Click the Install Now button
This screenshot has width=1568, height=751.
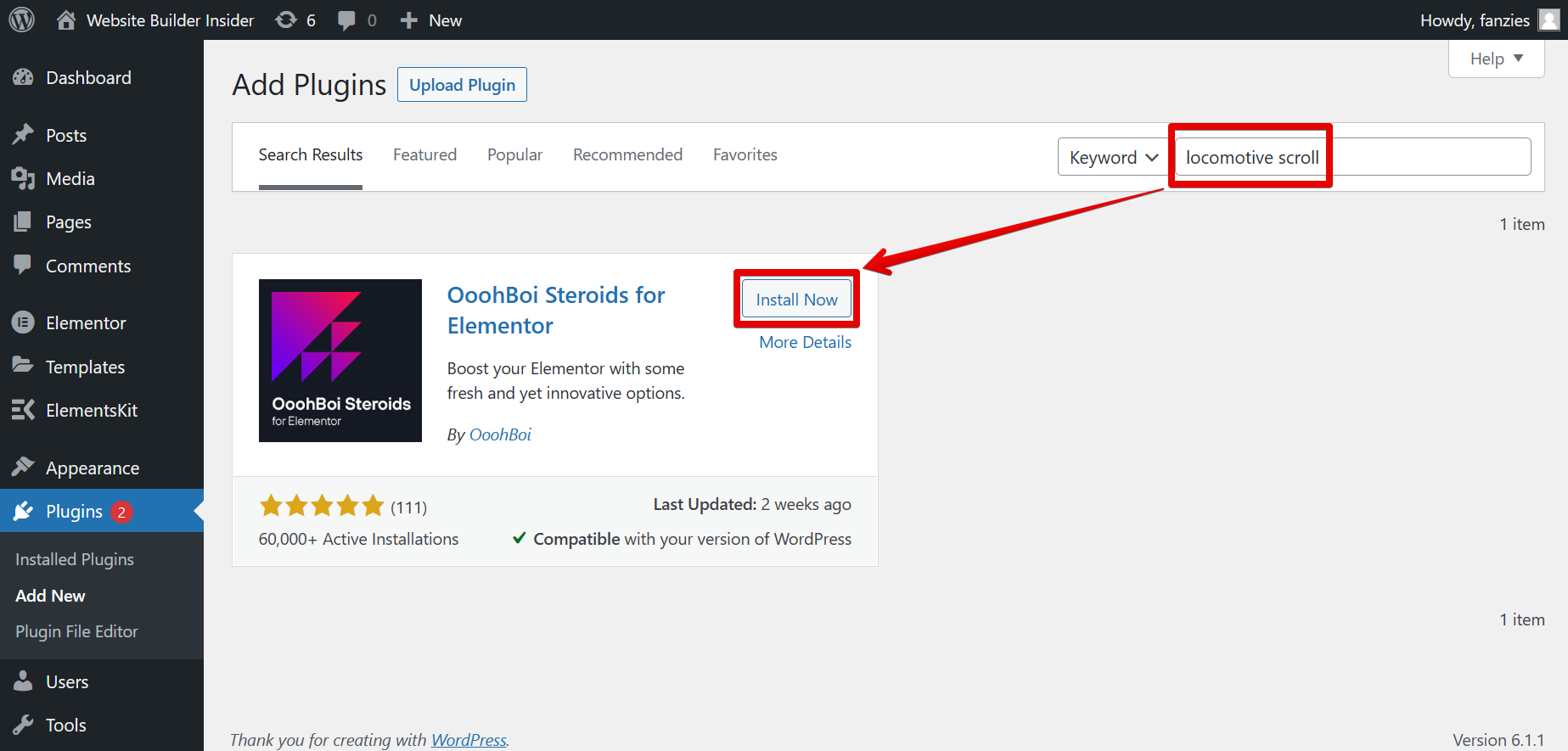(796, 300)
